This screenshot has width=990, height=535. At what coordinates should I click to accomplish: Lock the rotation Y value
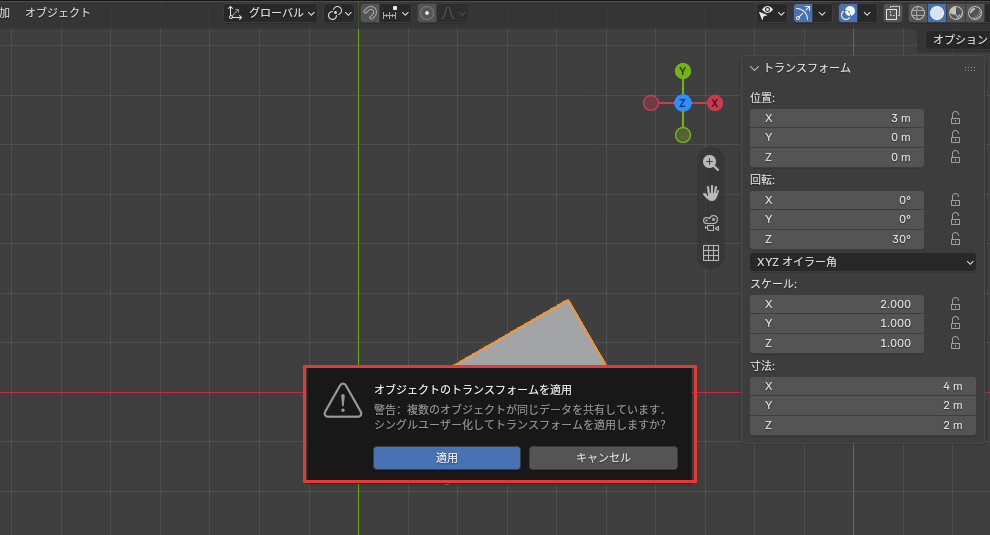[x=955, y=219]
